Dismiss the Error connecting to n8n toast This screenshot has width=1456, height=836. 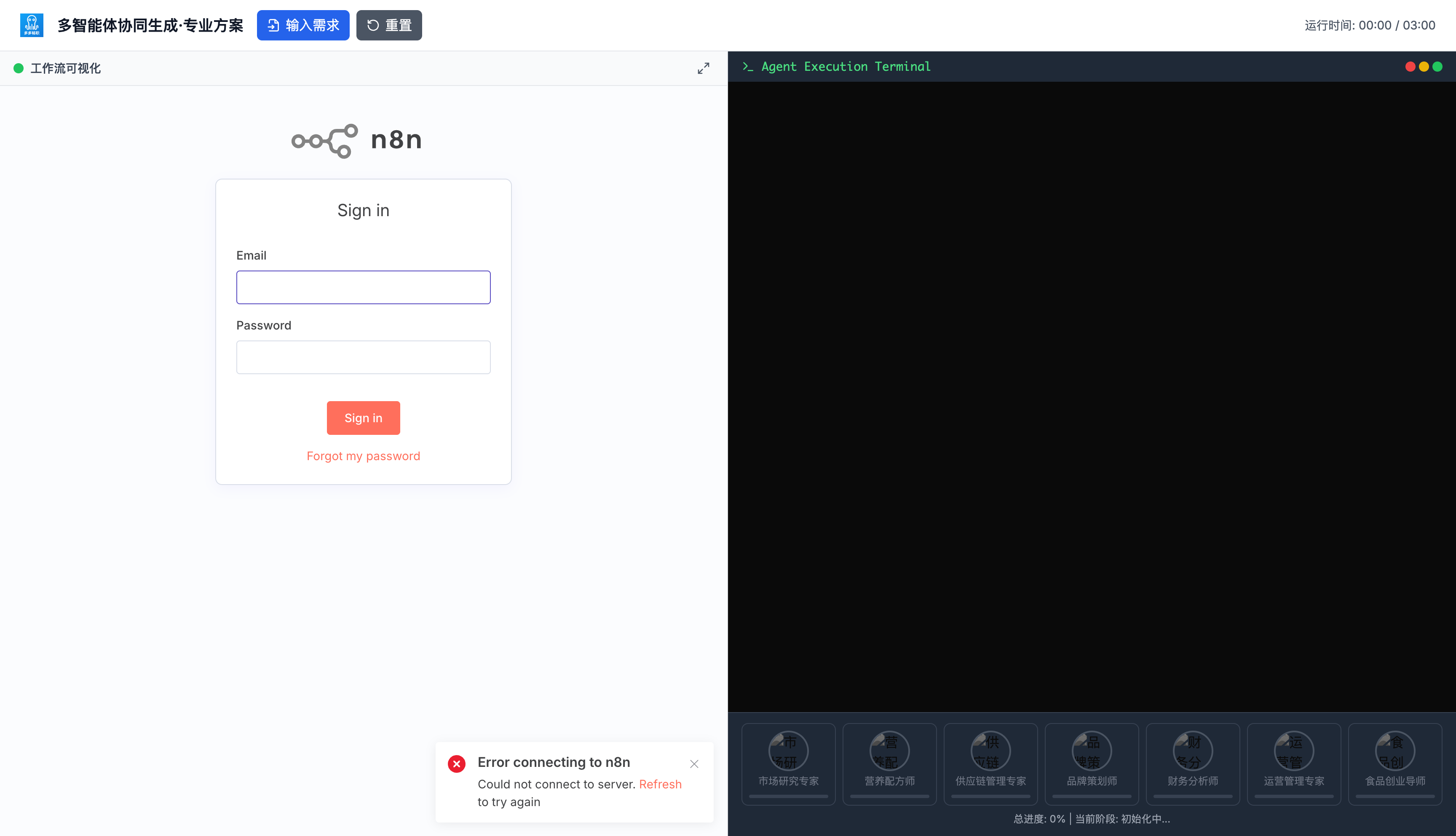(694, 764)
